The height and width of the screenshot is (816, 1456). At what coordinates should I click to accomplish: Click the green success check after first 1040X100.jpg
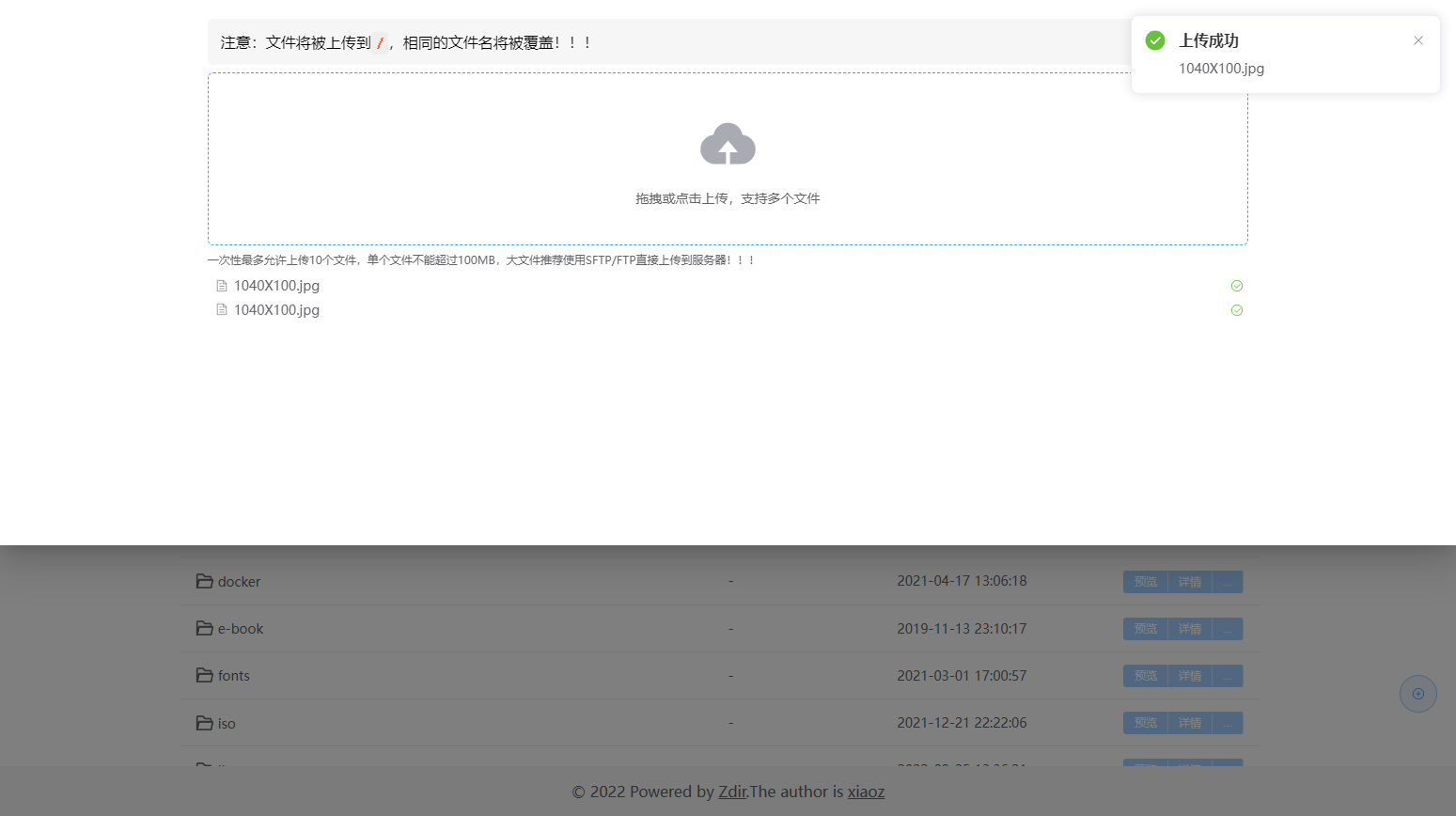(1236, 285)
